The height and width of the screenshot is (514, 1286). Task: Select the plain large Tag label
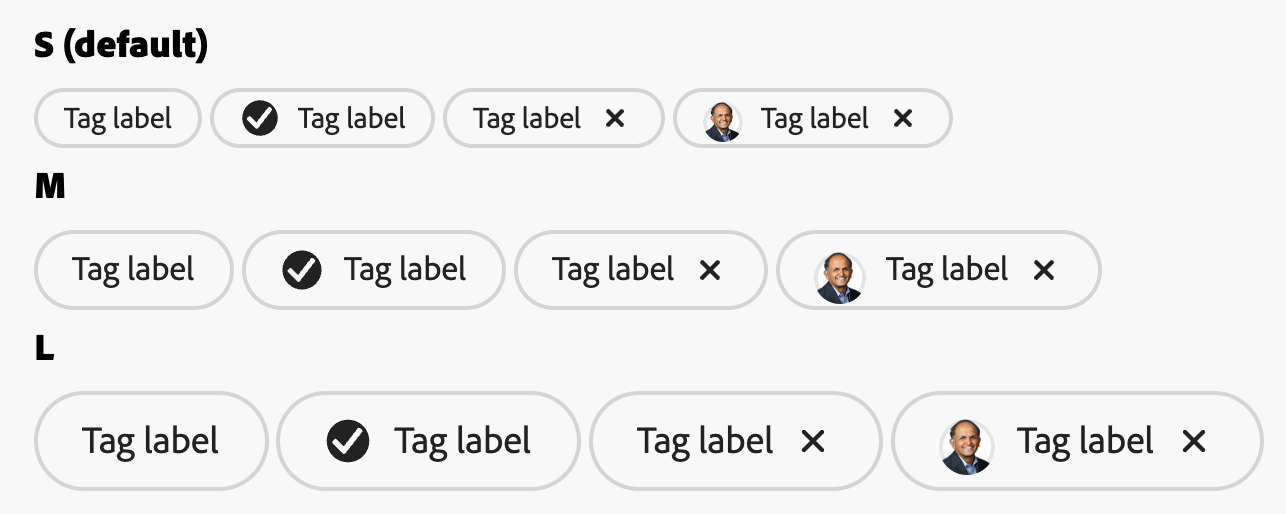click(x=151, y=441)
